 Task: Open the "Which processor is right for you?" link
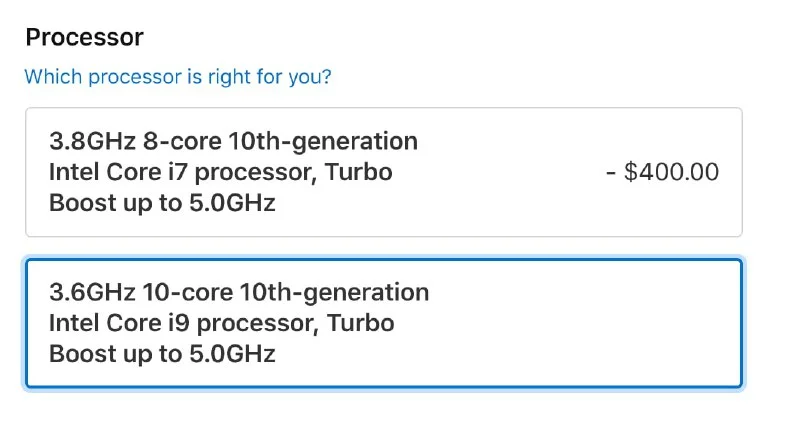(178, 77)
